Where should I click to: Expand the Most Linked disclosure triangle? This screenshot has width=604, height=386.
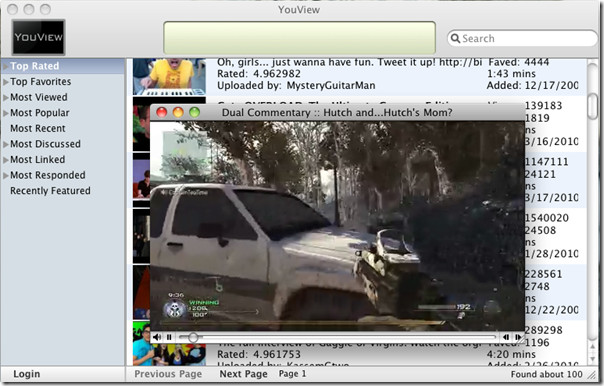pyautogui.click(x=5, y=160)
